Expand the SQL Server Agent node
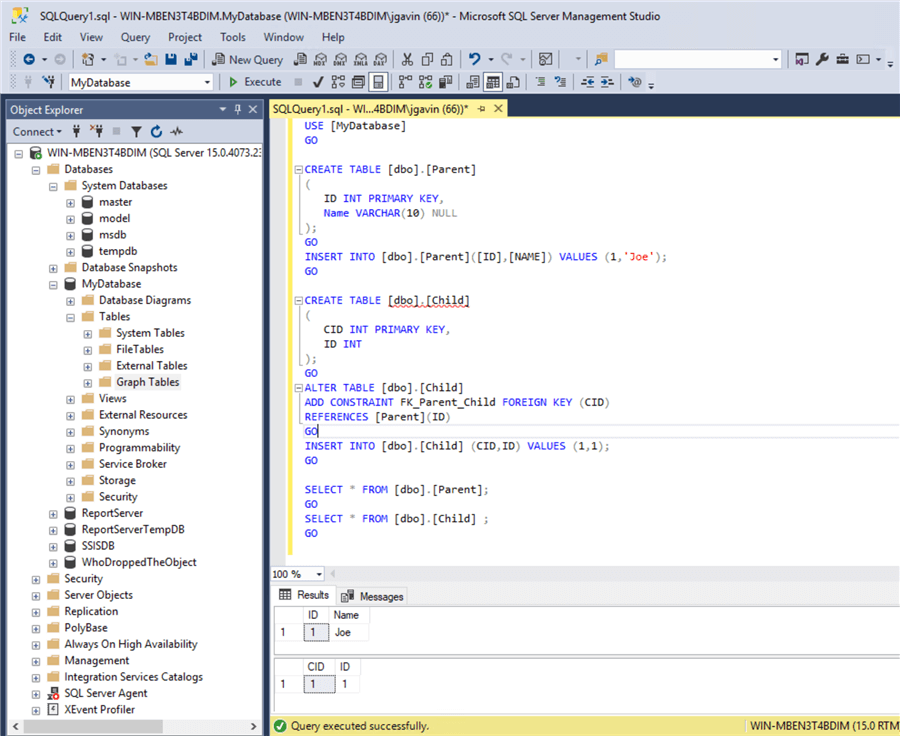This screenshot has height=736, width=900. tap(36, 694)
